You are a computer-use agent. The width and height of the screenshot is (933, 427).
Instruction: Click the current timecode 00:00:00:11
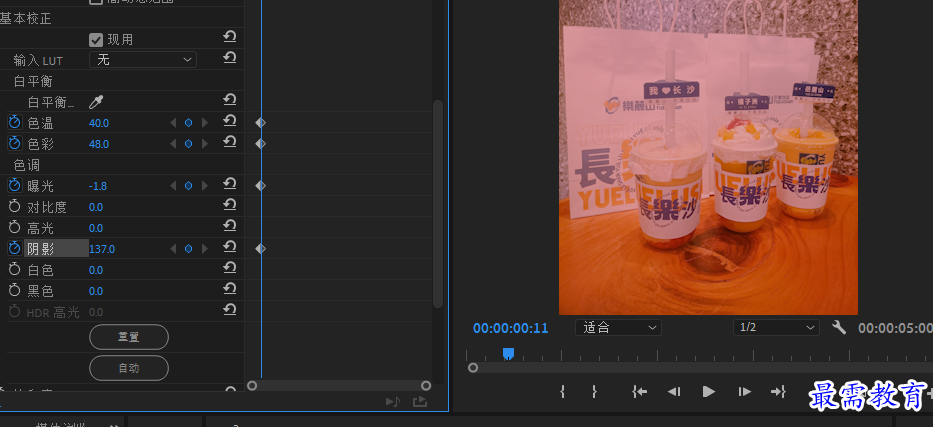[x=511, y=328]
